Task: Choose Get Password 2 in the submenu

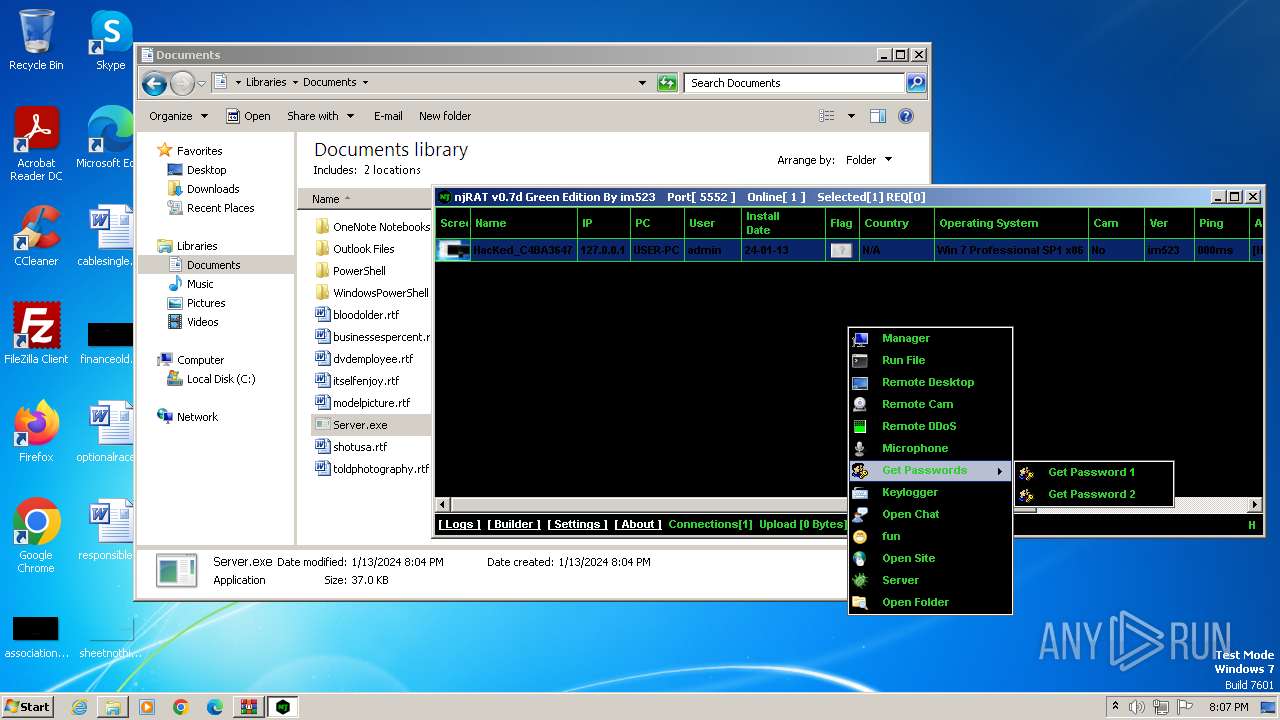Action: 1093,494
